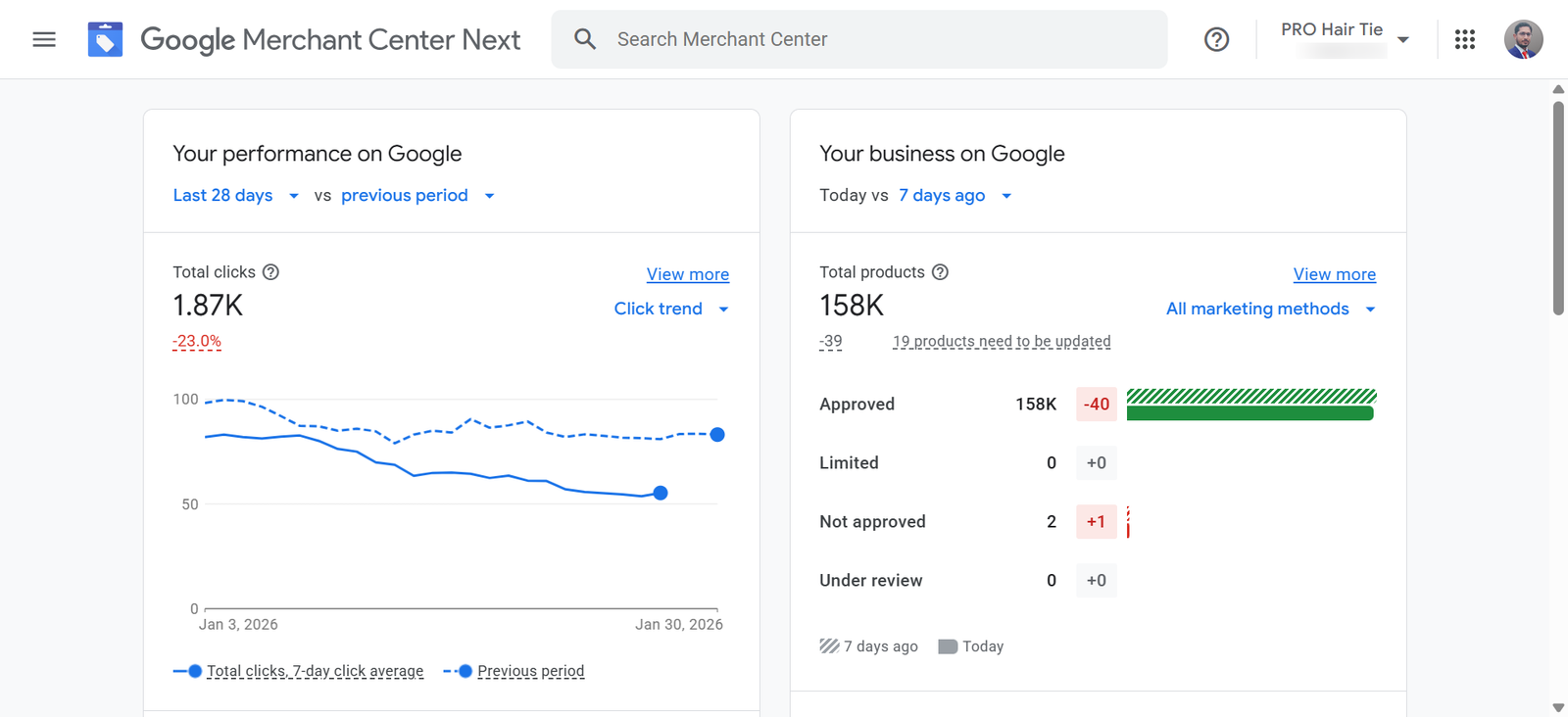Click the Total products info icon
The height and width of the screenshot is (717, 1568).
tap(940, 272)
